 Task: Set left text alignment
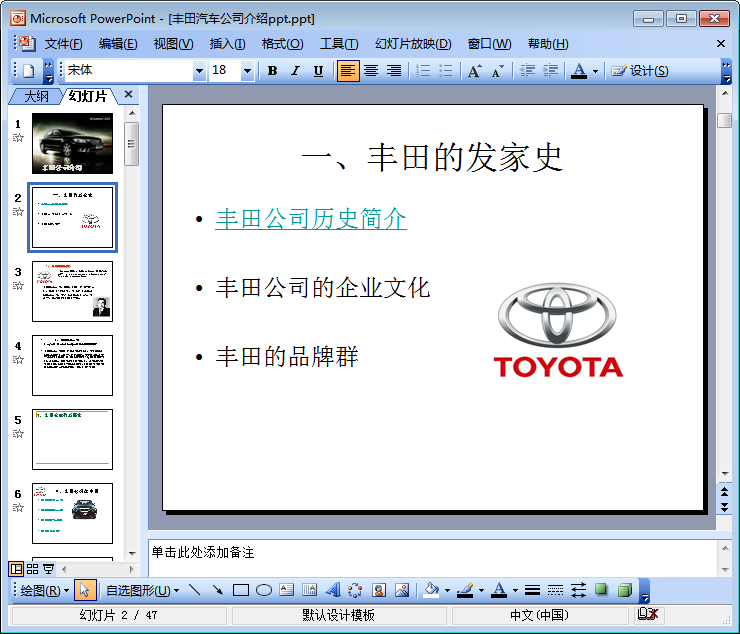[x=348, y=71]
